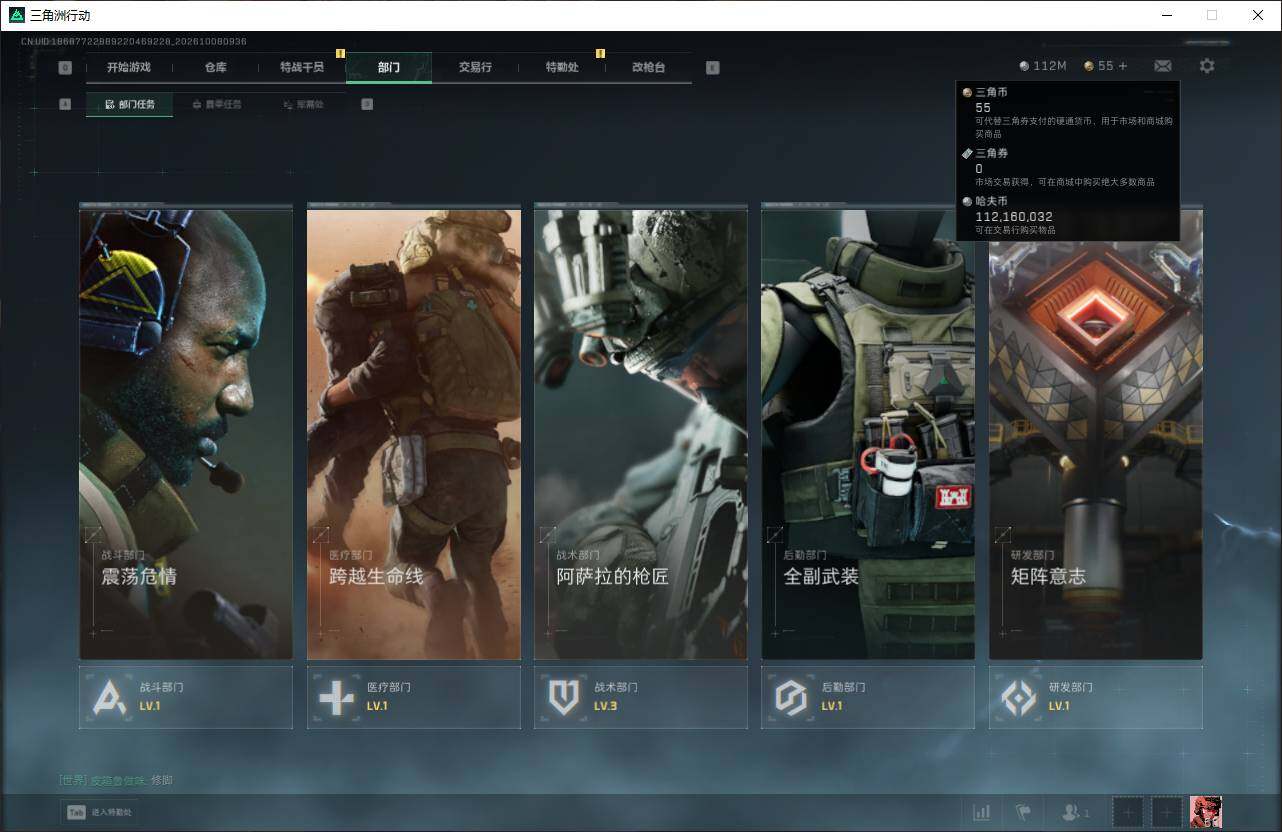
Task: Click the 战斗部门 emblem icon
Action: pyautogui.click(x=109, y=697)
